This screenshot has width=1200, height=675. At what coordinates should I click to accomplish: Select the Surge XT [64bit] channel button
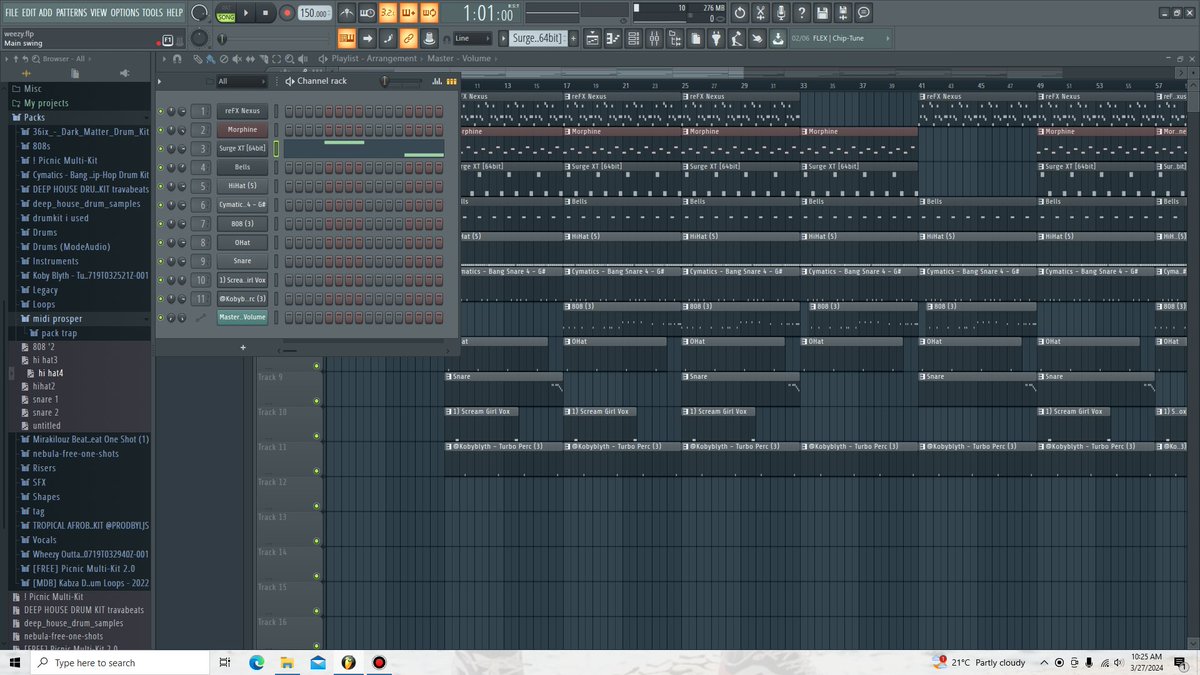242,148
